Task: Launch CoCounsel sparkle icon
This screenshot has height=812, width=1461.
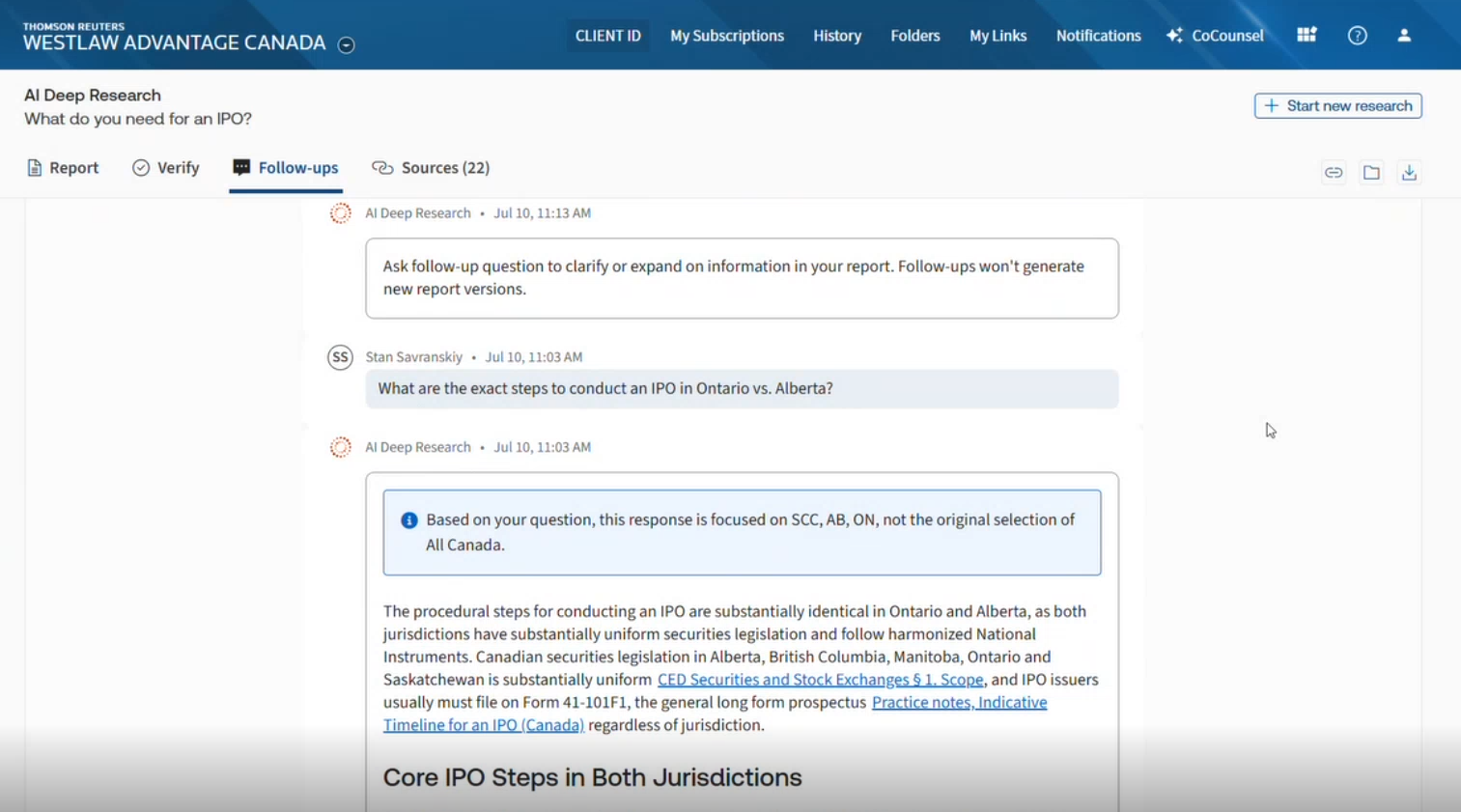Action: click(x=1174, y=36)
